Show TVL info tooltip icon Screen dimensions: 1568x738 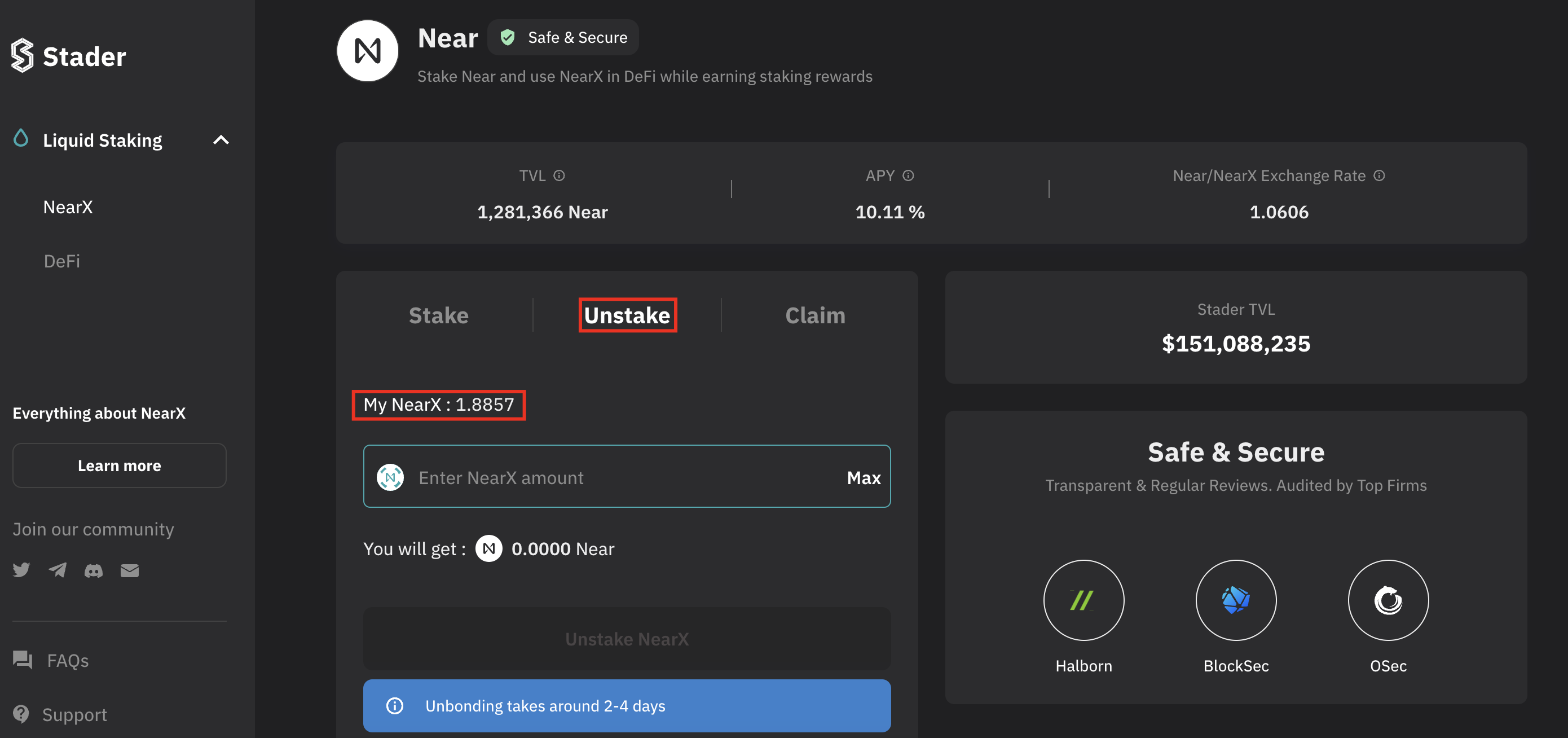[559, 175]
